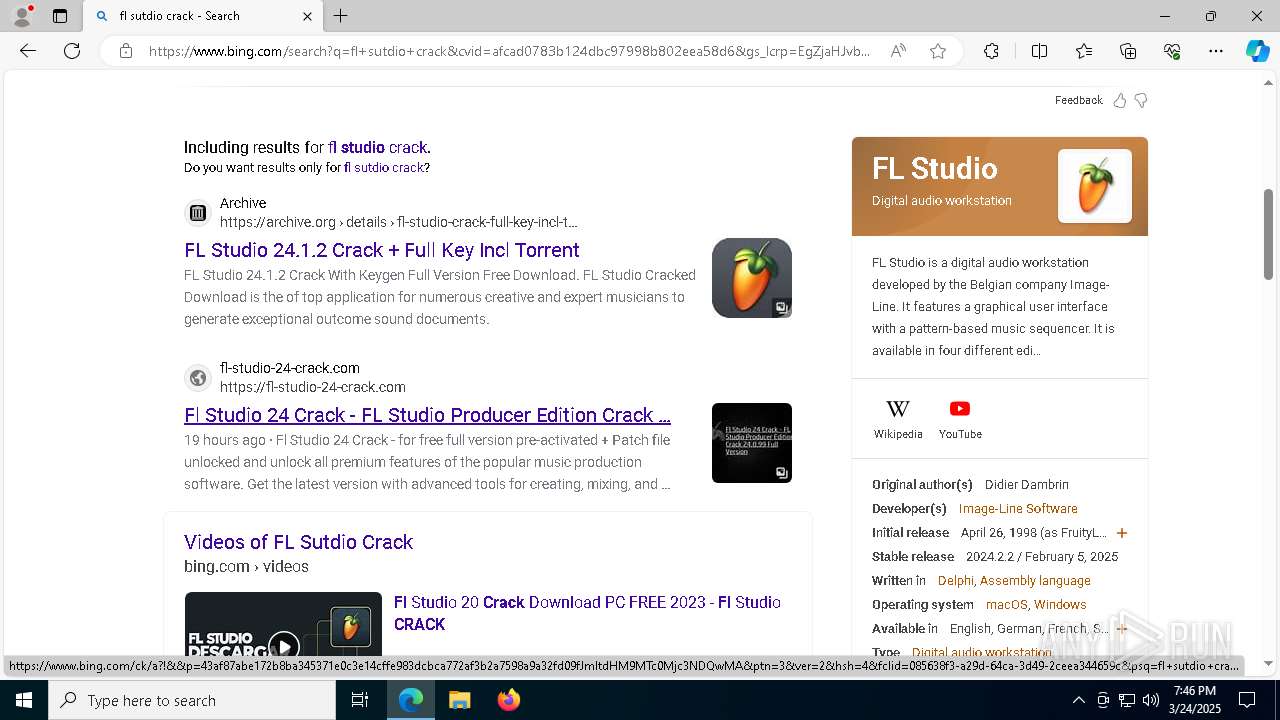The image size is (1280, 720).
Task: Open the macOS, Windows operating system link
Action: [1036, 605]
